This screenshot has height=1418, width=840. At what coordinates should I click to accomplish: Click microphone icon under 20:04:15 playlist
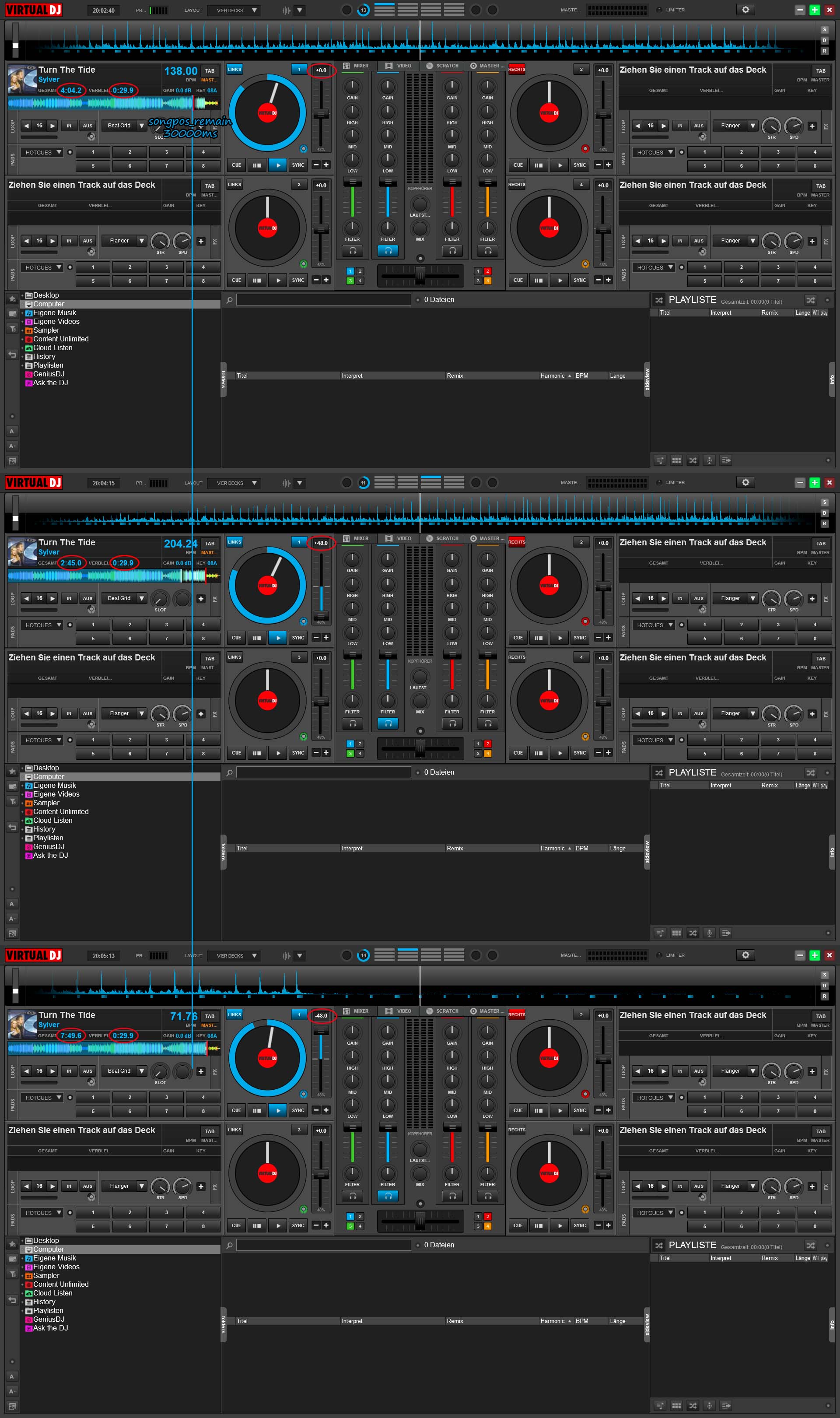(709, 933)
